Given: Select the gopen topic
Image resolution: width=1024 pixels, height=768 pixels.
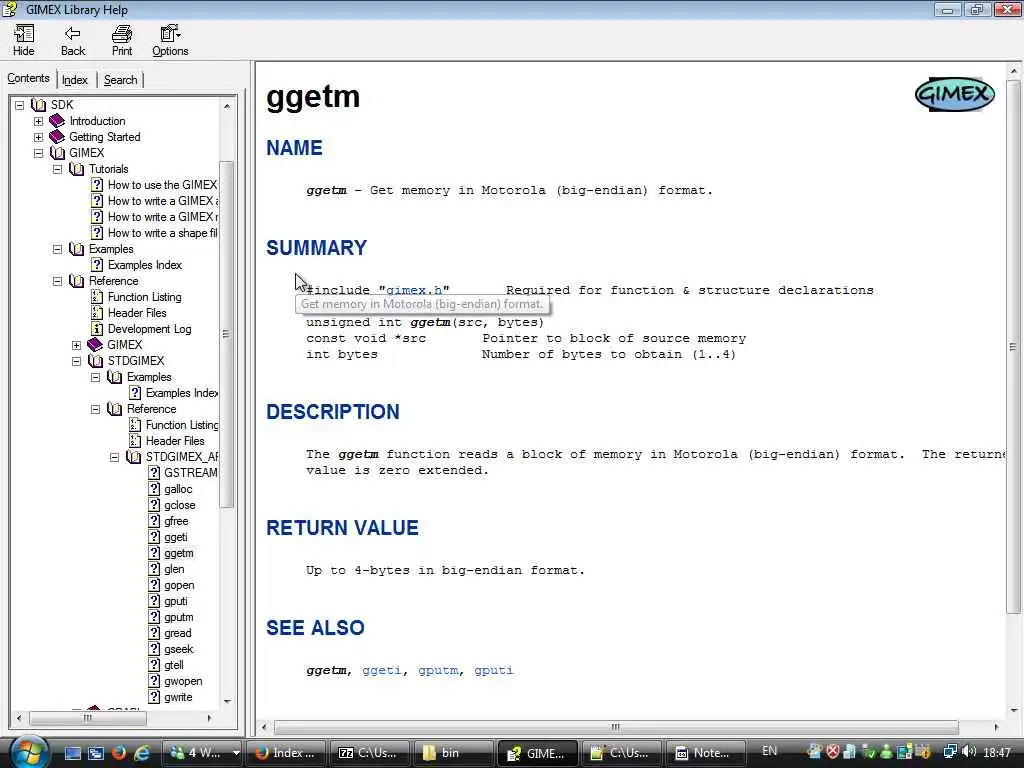Looking at the screenshot, I should click(179, 585).
